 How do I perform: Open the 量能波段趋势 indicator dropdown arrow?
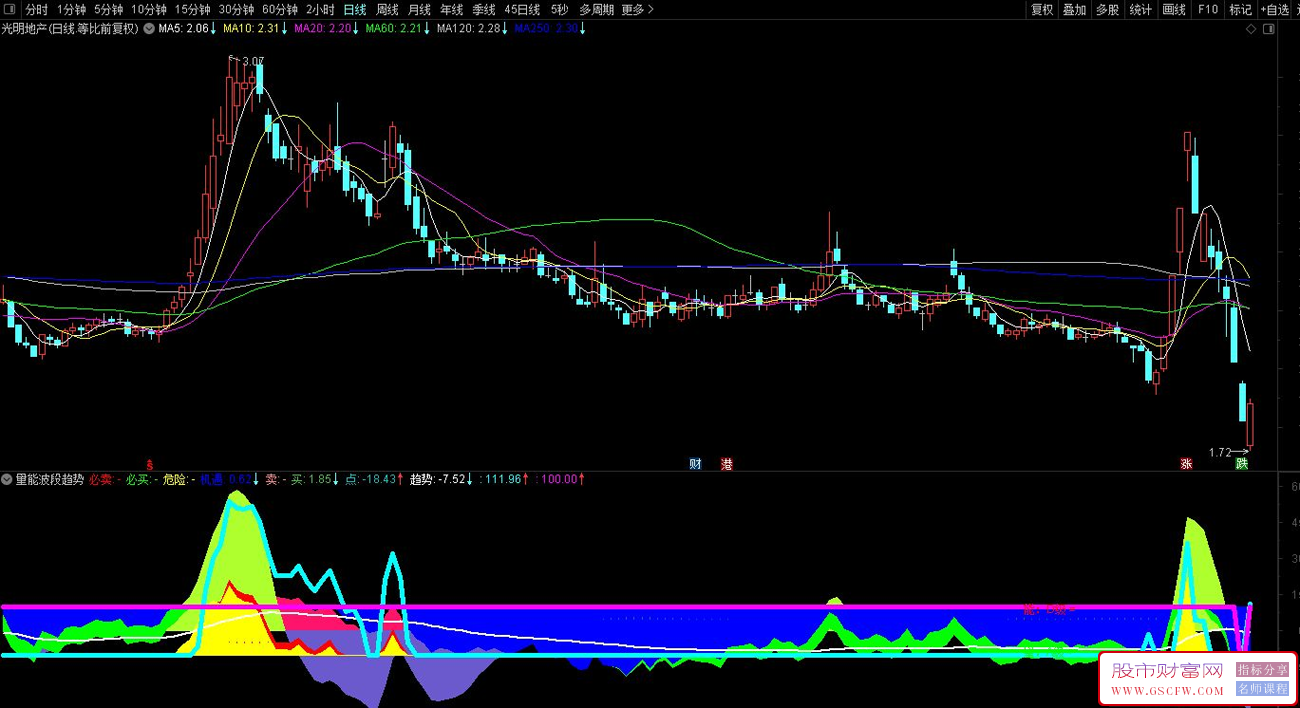click(7, 479)
